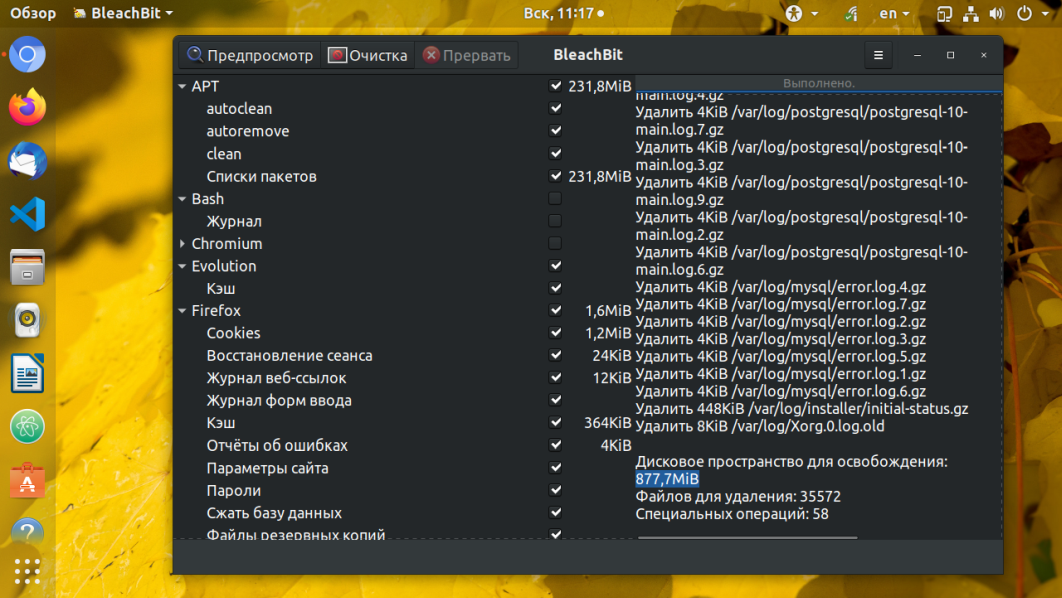
Task: Launch Firefox from the dock
Action: tap(28, 106)
